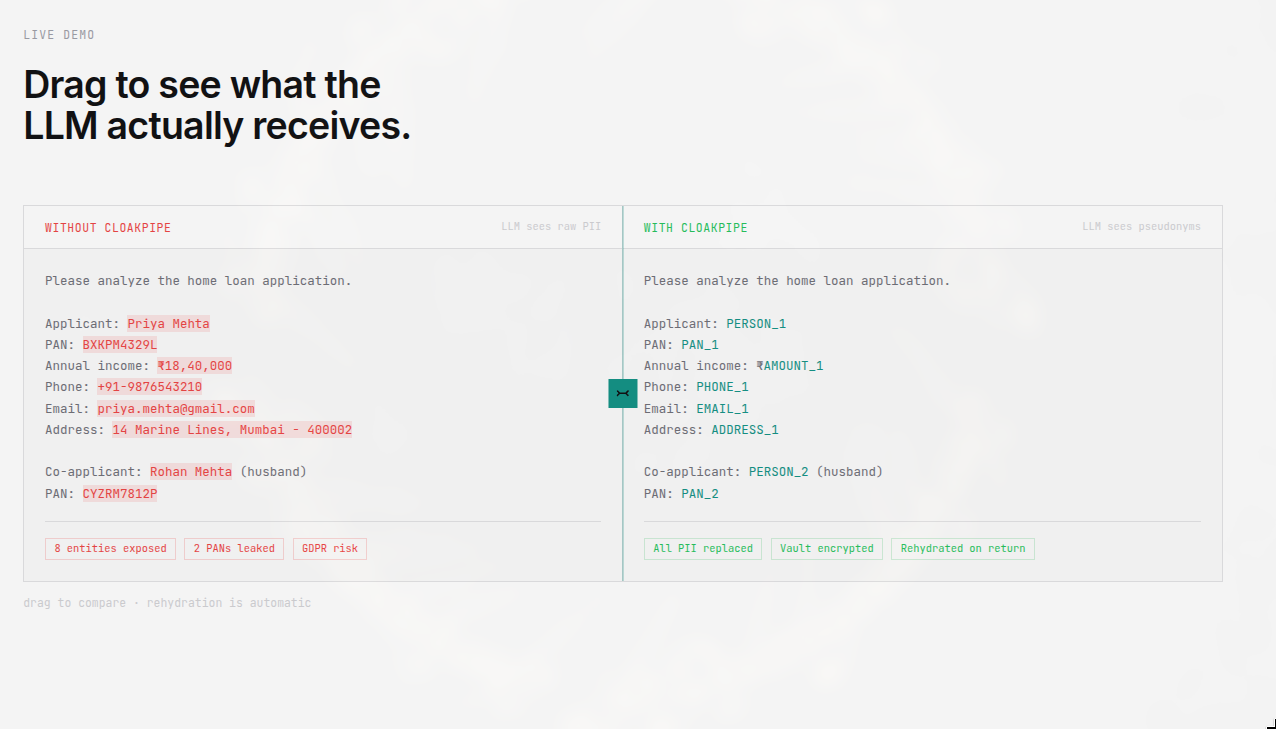Click the All PII replaced badge
The height and width of the screenshot is (729, 1276).
(702, 548)
